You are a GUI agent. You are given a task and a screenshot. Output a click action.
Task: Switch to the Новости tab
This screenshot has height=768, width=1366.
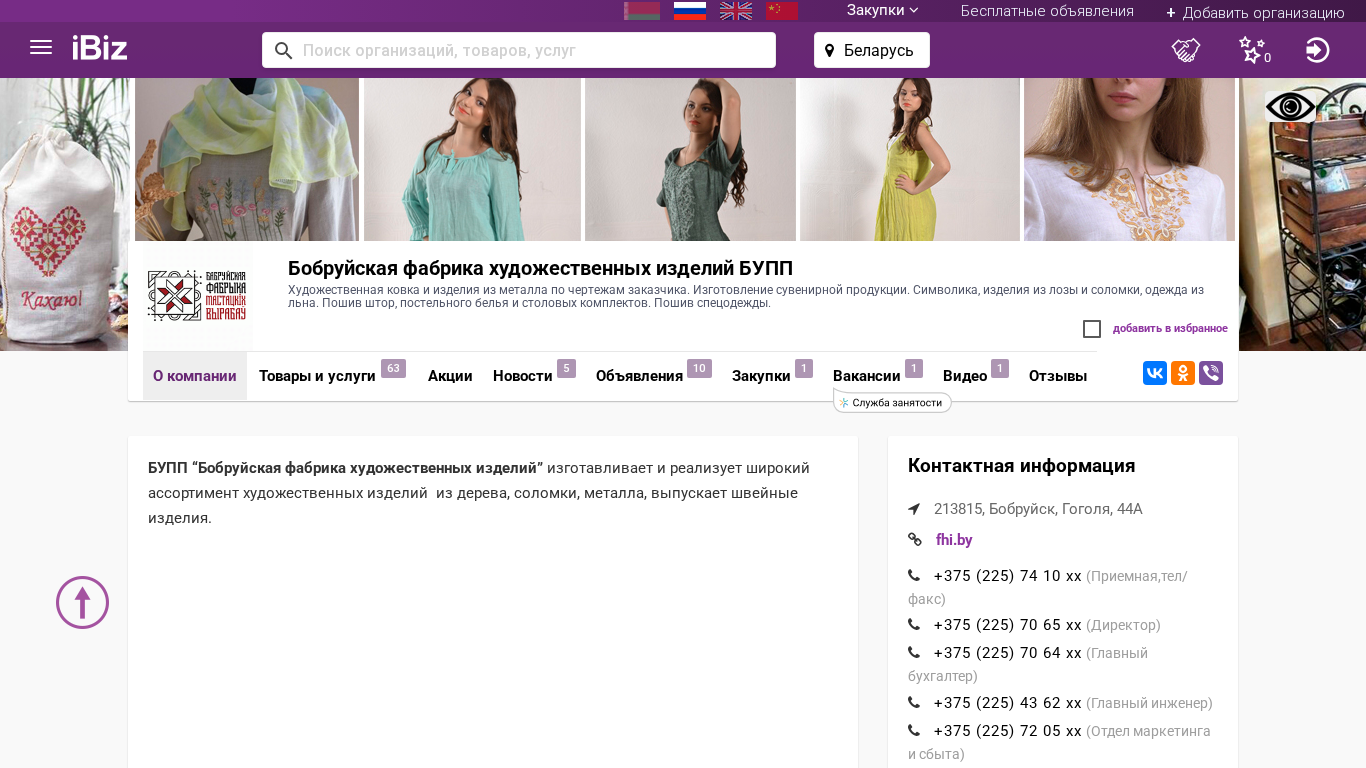[523, 376]
